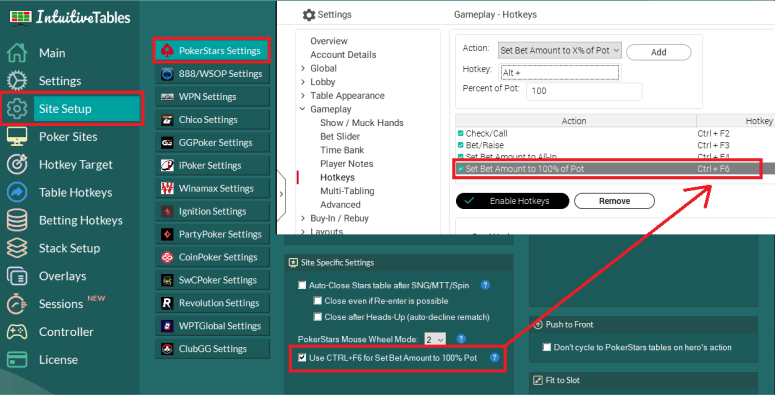The width and height of the screenshot is (775, 395).
Task: Click help icon beside Auto-Close Stars table
Action: tap(485, 285)
